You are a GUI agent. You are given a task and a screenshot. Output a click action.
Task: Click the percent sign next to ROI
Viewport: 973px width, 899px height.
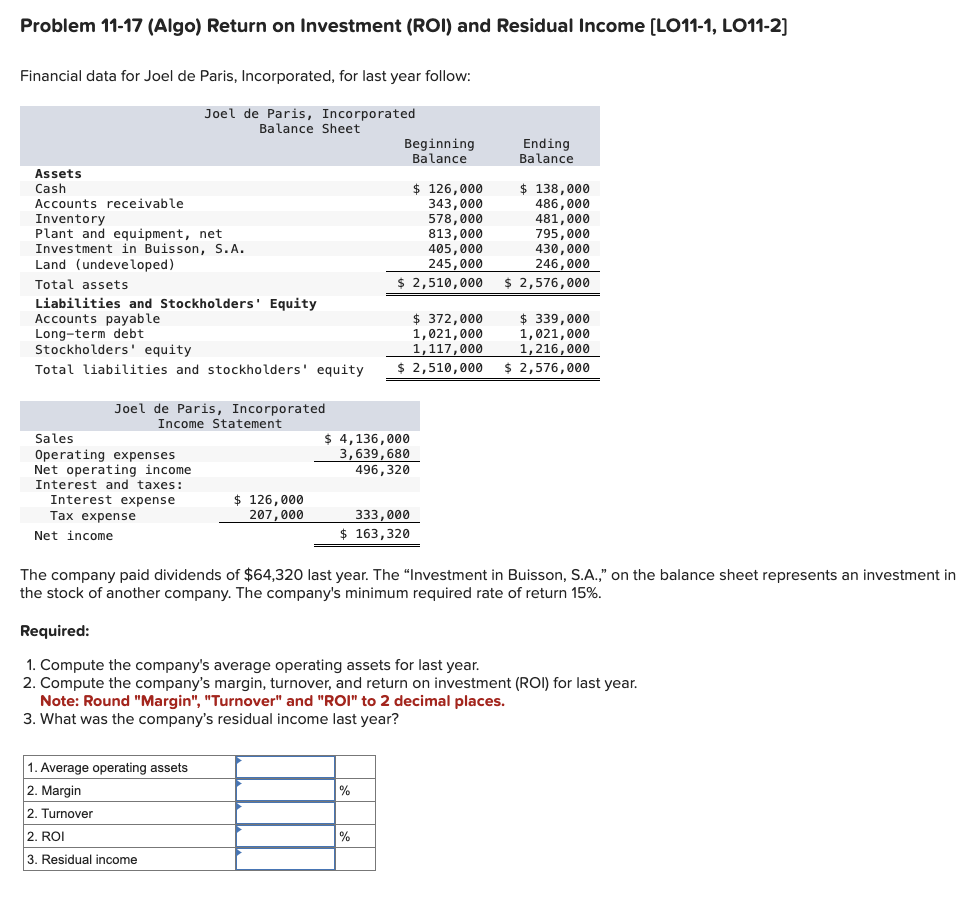coord(344,836)
